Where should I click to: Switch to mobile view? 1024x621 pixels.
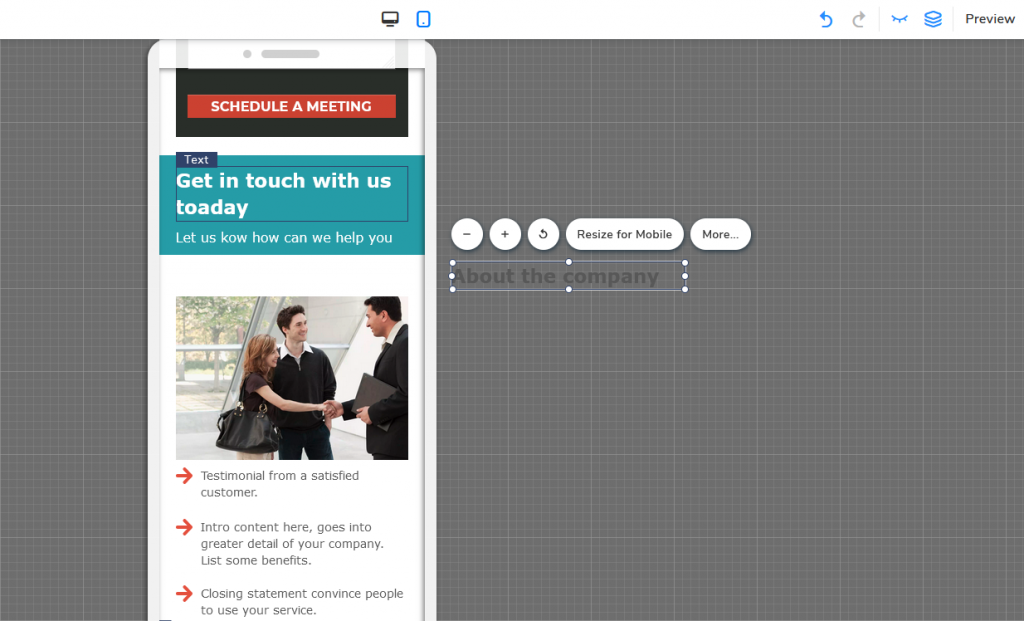423,19
